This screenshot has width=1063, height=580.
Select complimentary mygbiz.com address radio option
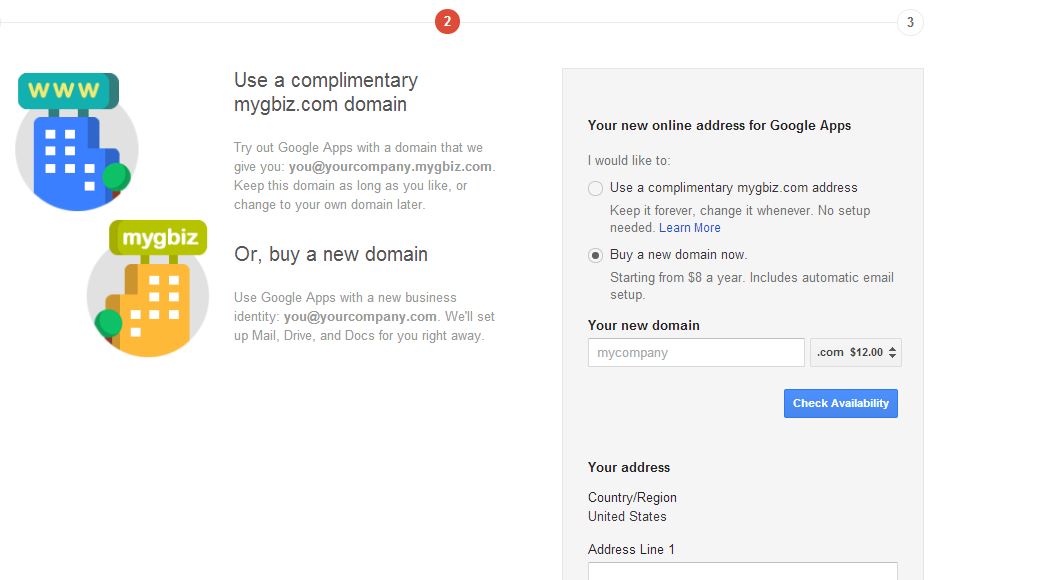596,188
